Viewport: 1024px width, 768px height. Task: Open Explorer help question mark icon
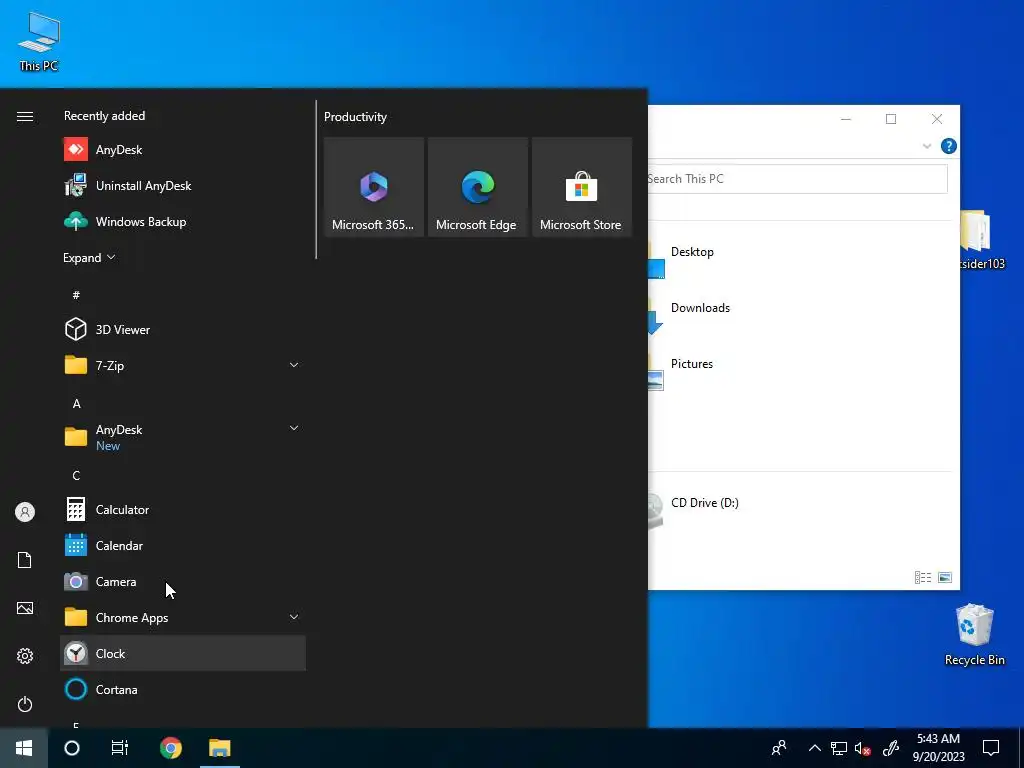[x=948, y=146]
